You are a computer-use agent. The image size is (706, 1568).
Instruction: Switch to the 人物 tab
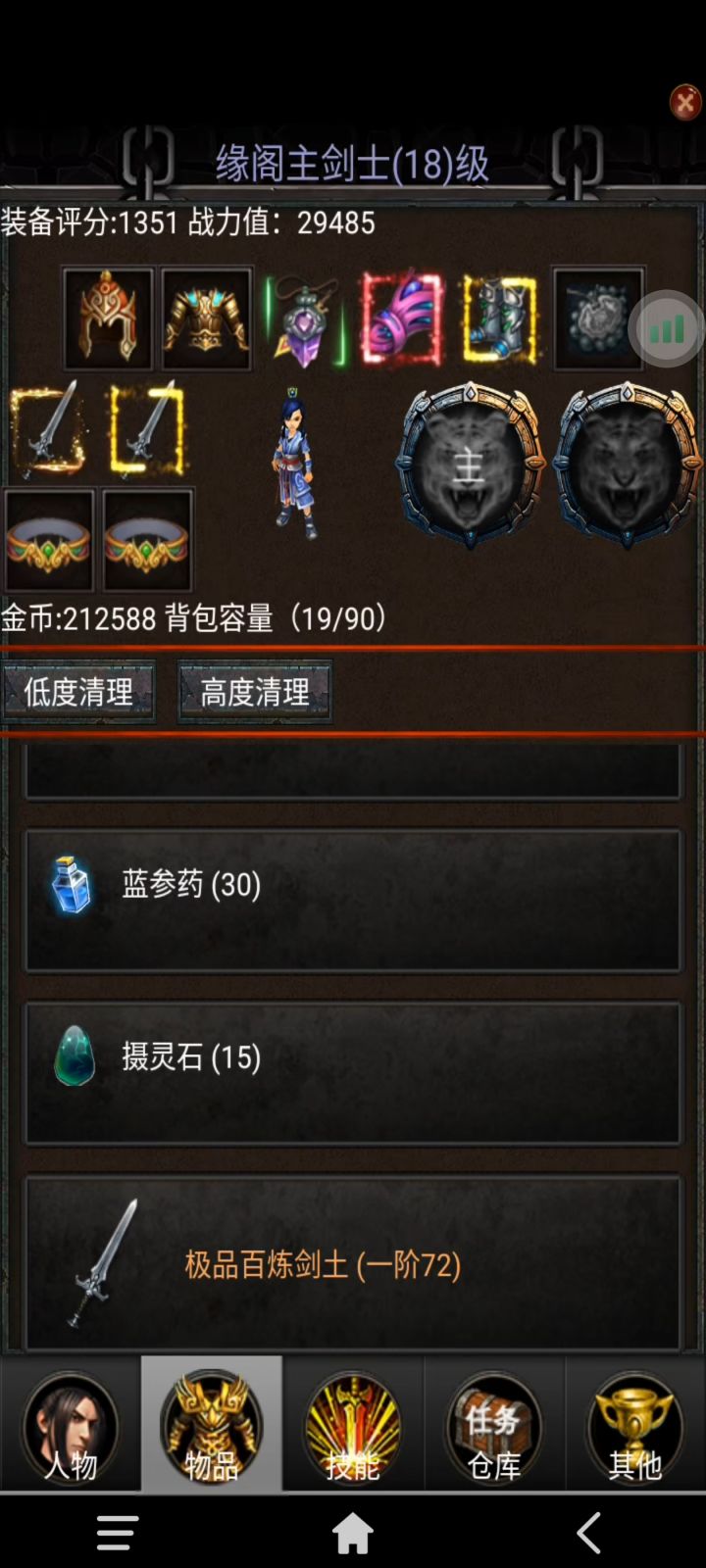click(x=71, y=1426)
